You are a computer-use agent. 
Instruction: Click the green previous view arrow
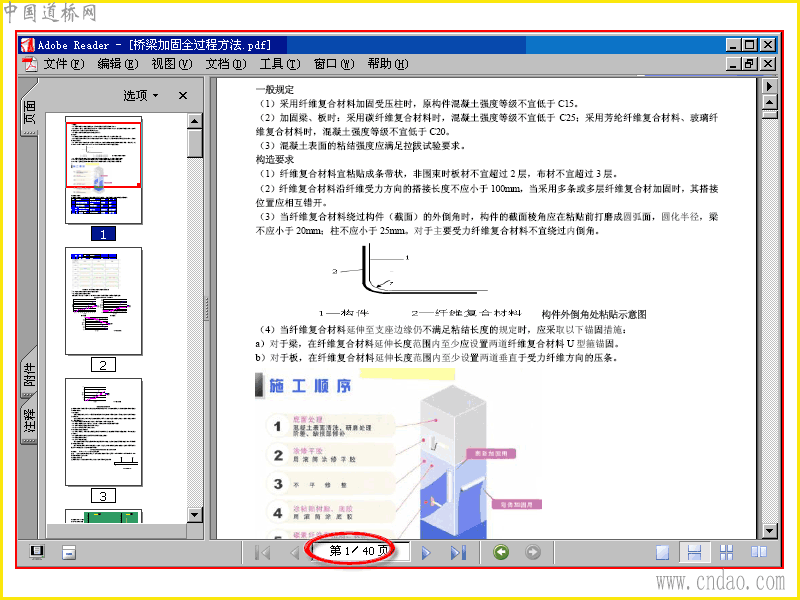click(x=501, y=552)
